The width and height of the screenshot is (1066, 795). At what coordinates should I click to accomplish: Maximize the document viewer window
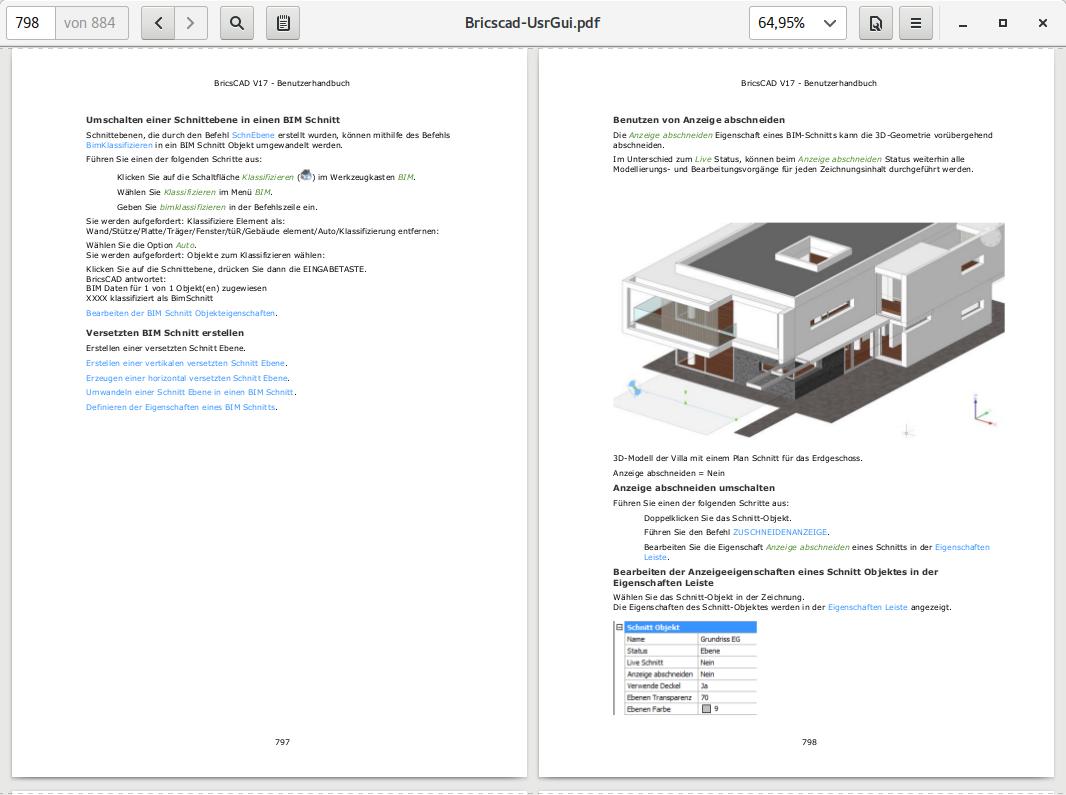pos(1003,23)
